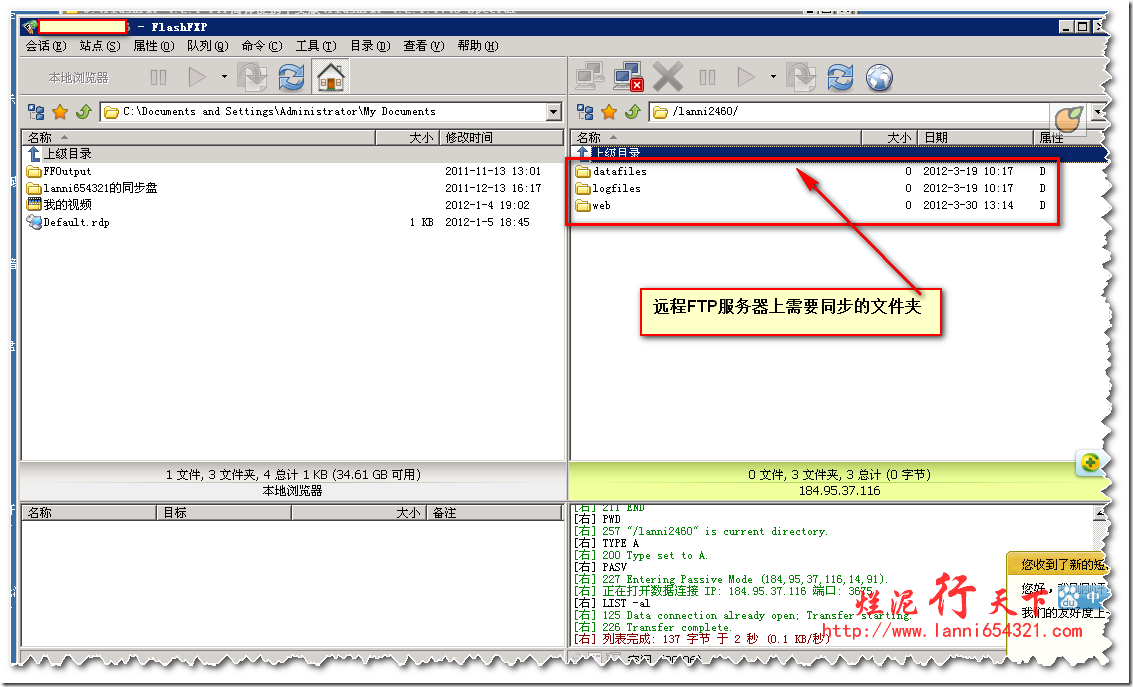Refresh the remote pane file listing

pos(840,77)
